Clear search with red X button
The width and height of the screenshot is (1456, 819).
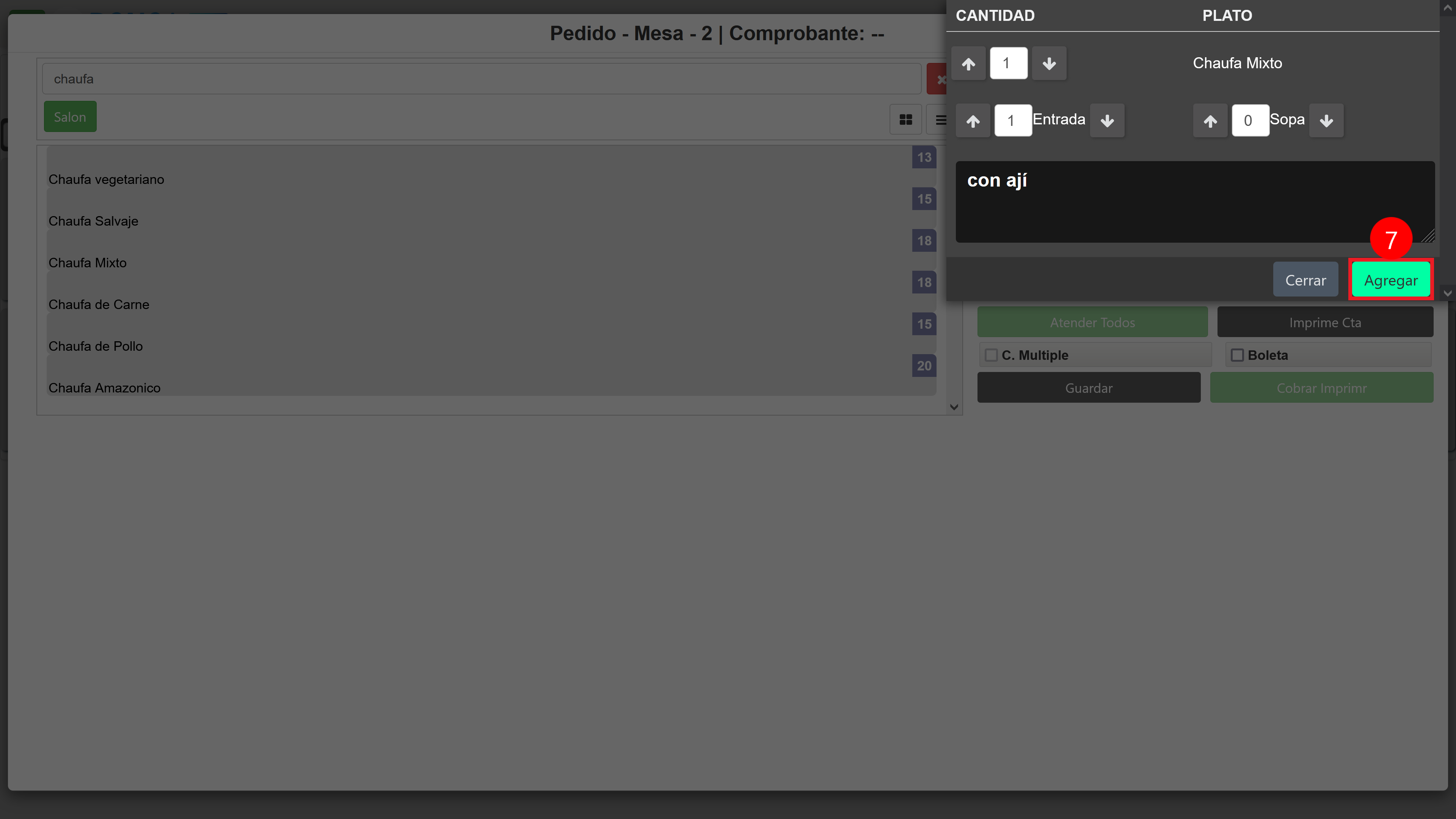938,79
